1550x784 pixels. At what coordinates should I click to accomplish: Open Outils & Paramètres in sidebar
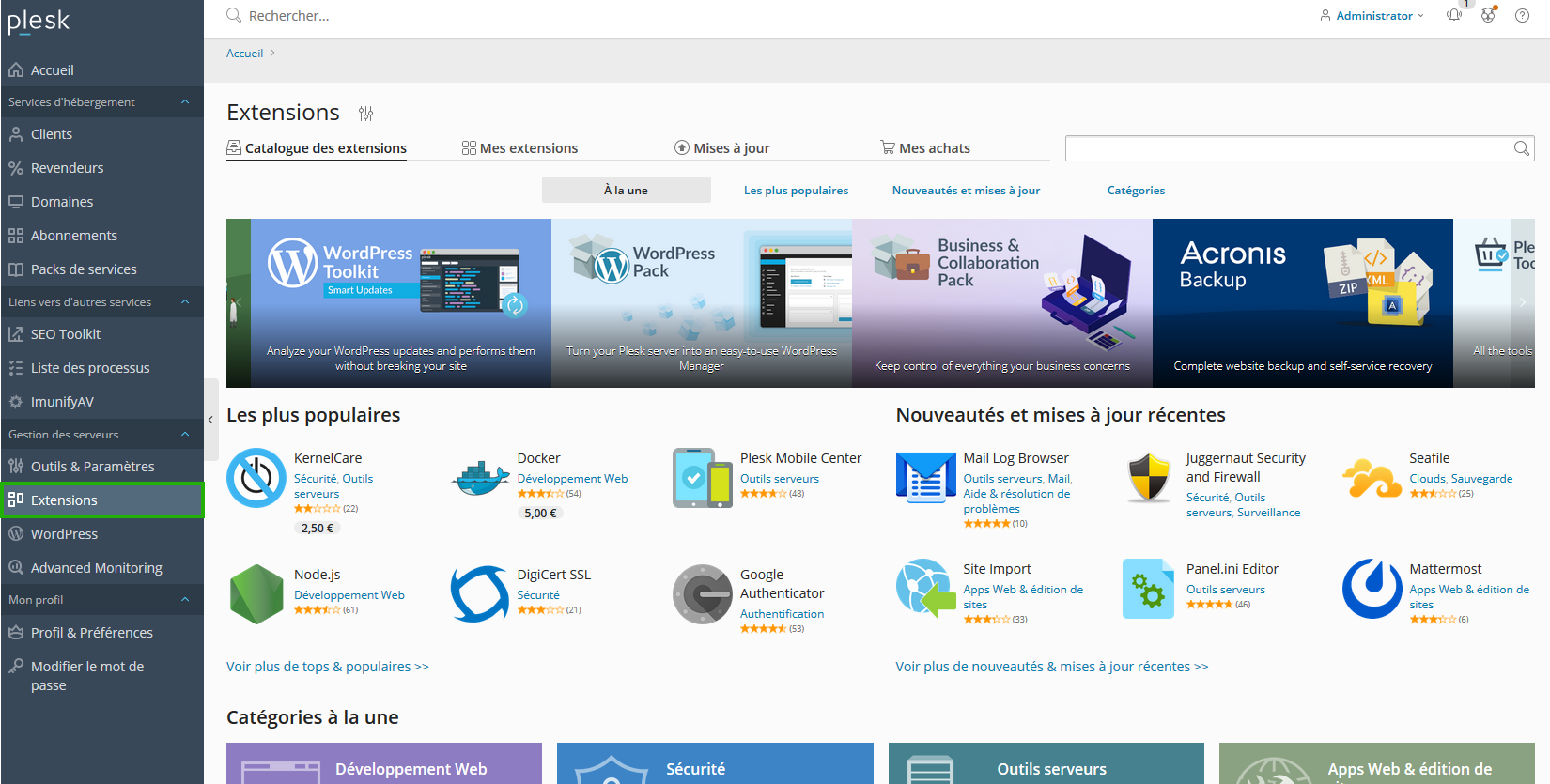pyautogui.click(x=102, y=467)
